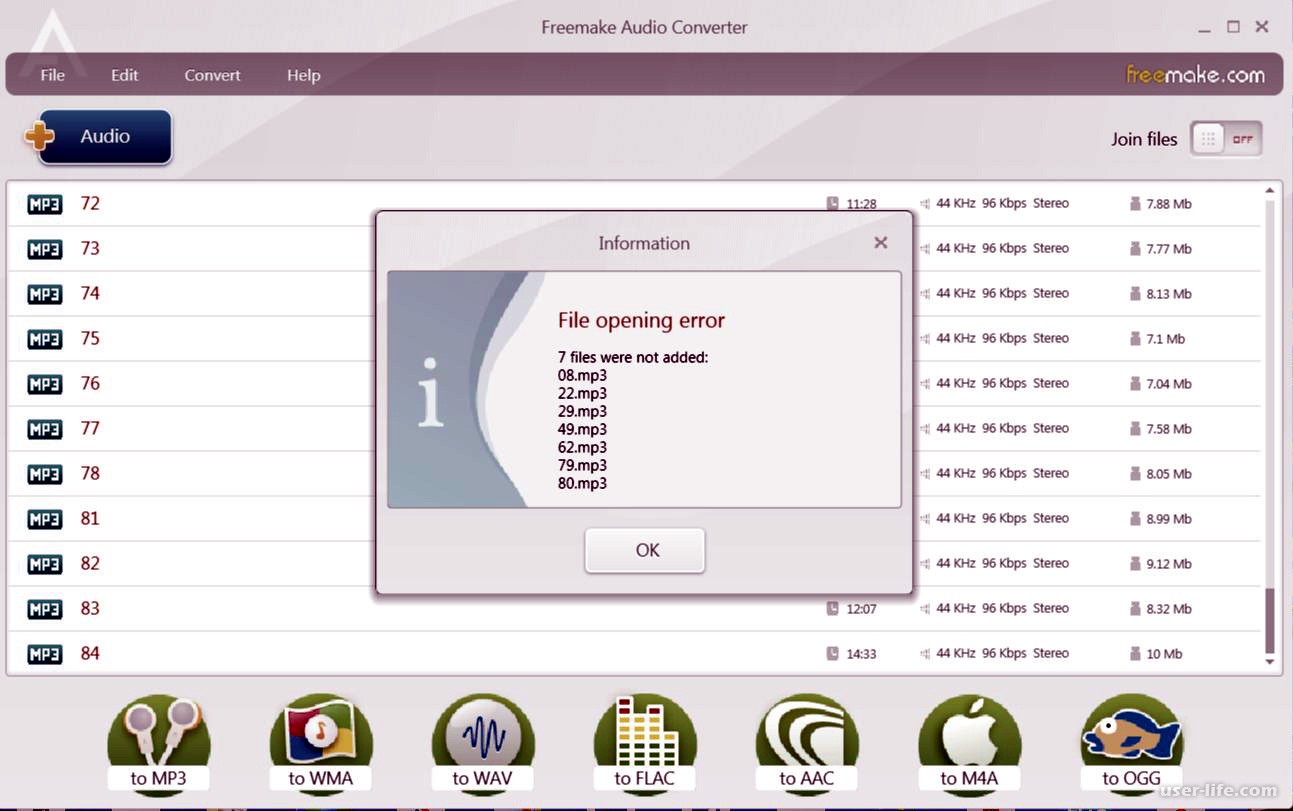Open the Convert menu
Viewport: 1293px width, 811px height.
212,75
